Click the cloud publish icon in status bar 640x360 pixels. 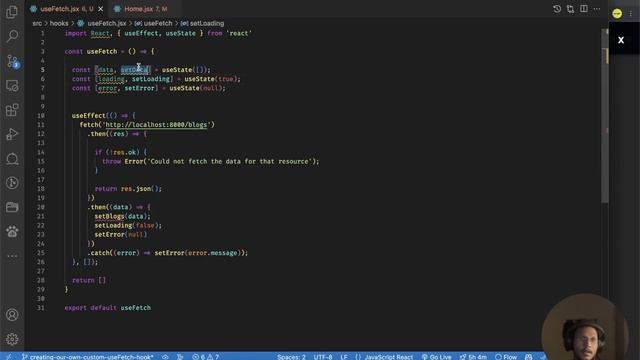165,357
